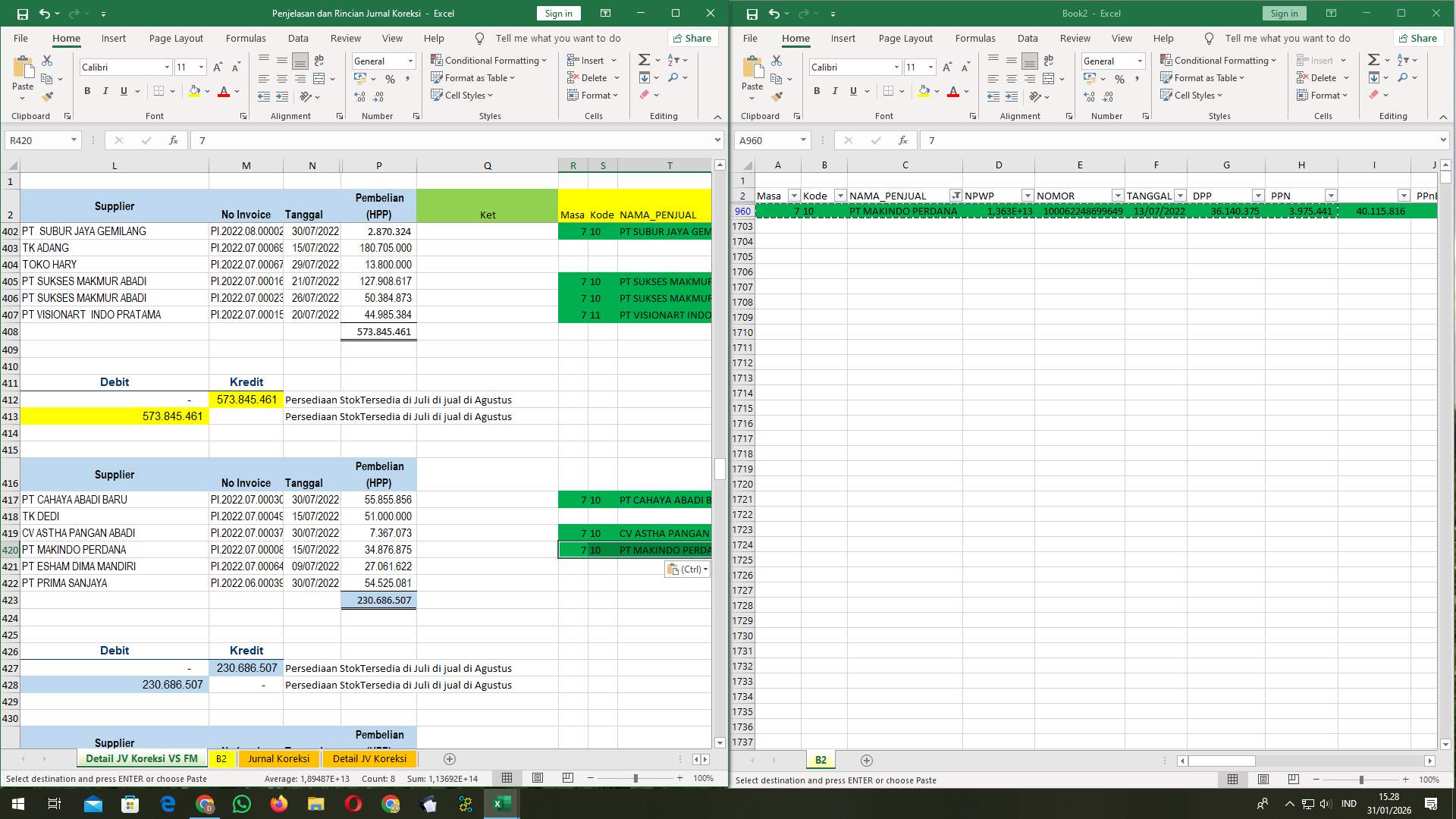Open Conditional Formatting options
The image size is (1456, 819).
point(488,60)
